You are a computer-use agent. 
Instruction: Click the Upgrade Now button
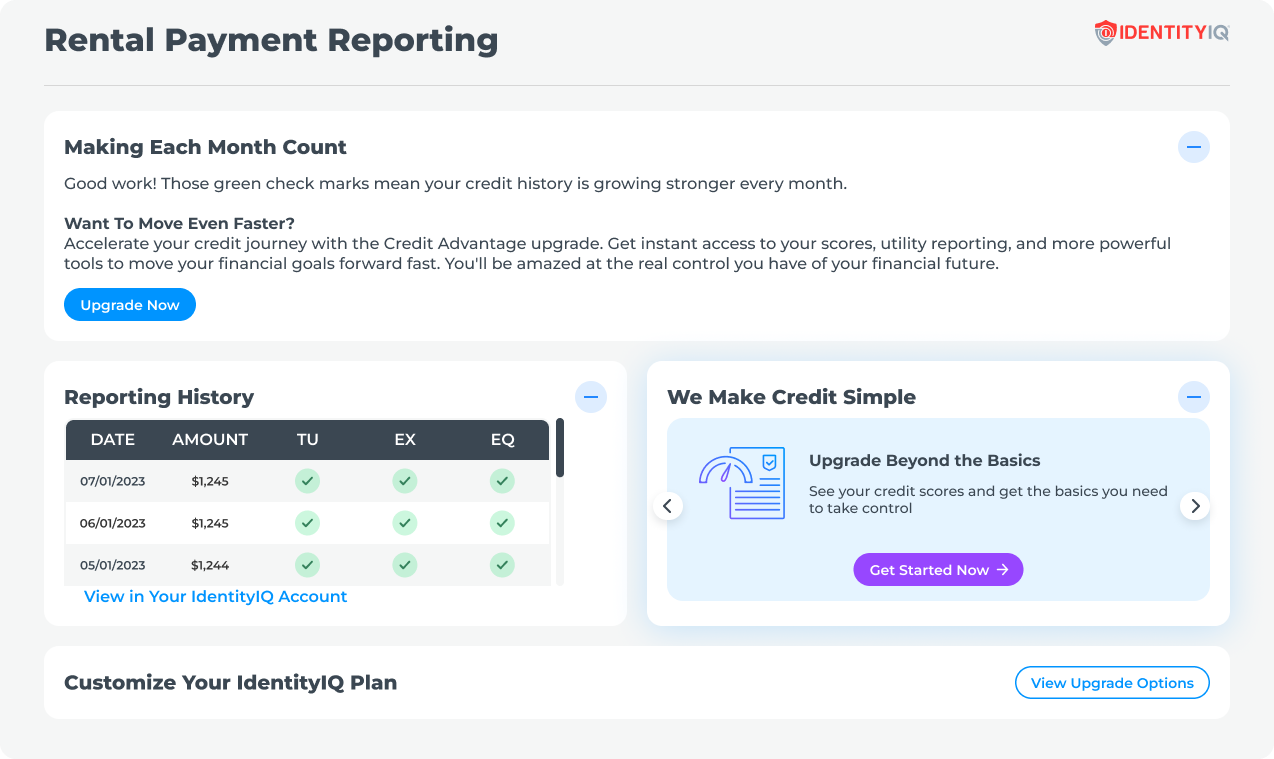[x=130, y=305]
